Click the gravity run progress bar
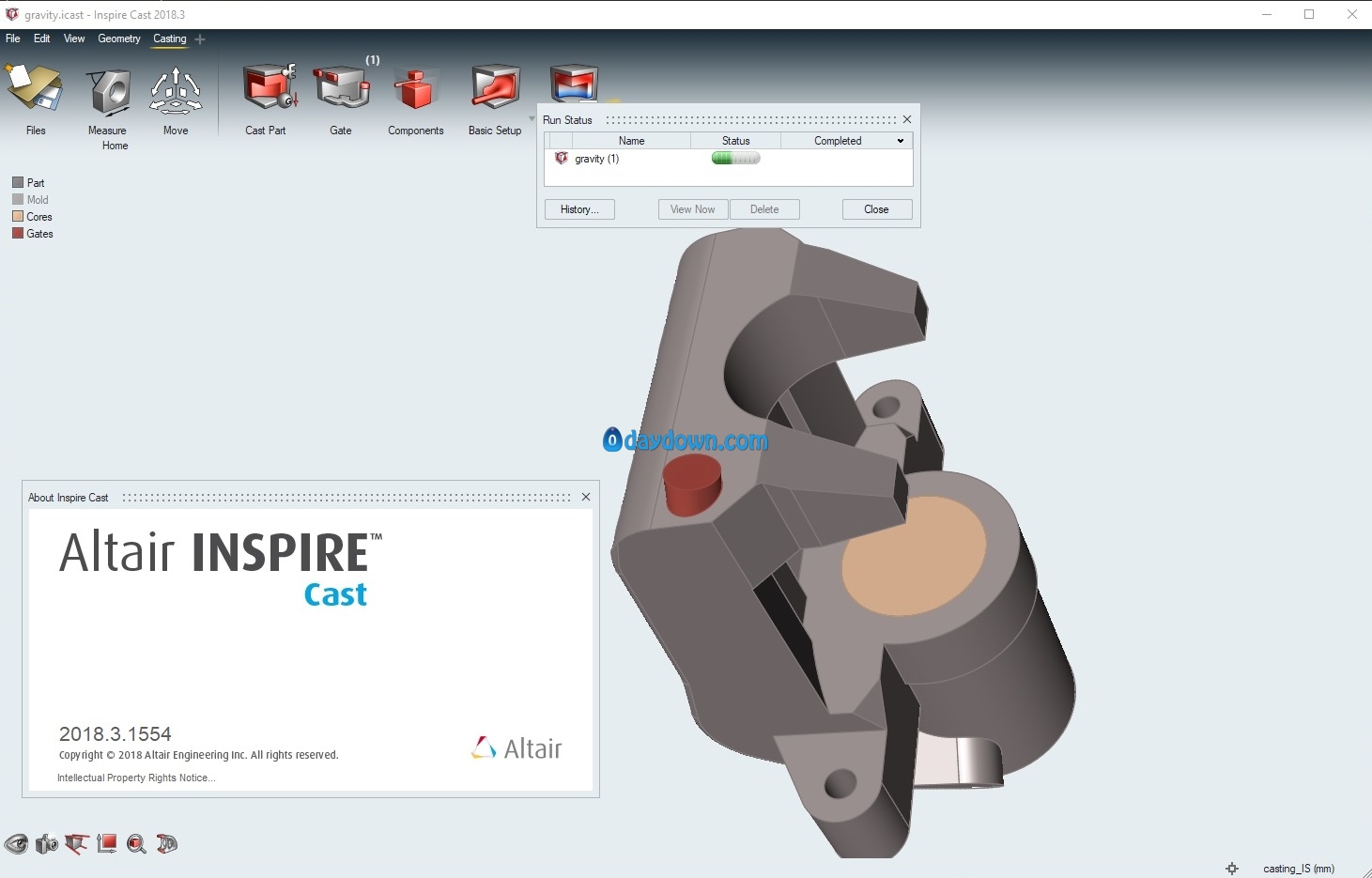This screenshot has height=878, width=1372. 735,158
